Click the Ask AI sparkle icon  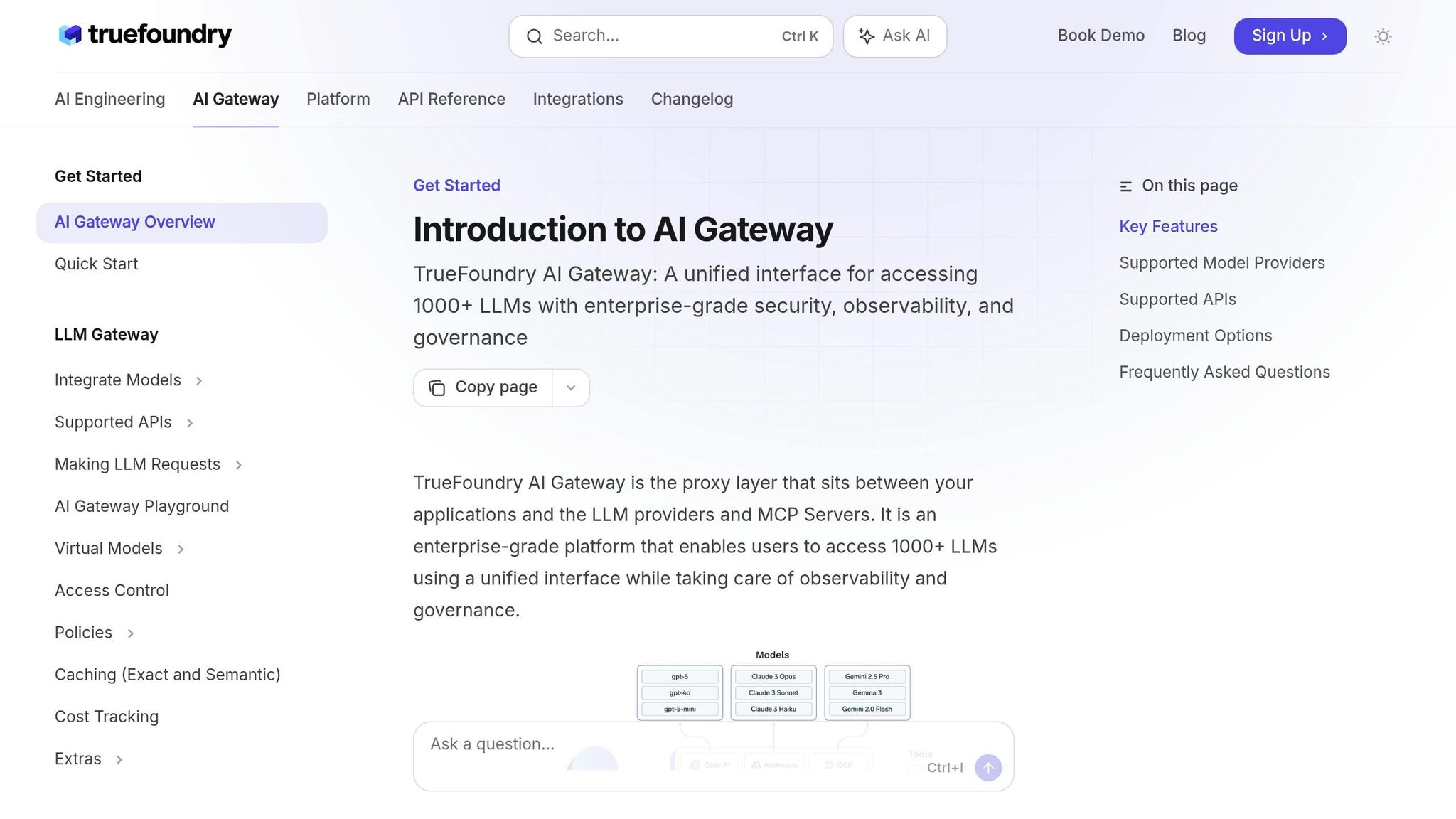coord(866,36)
